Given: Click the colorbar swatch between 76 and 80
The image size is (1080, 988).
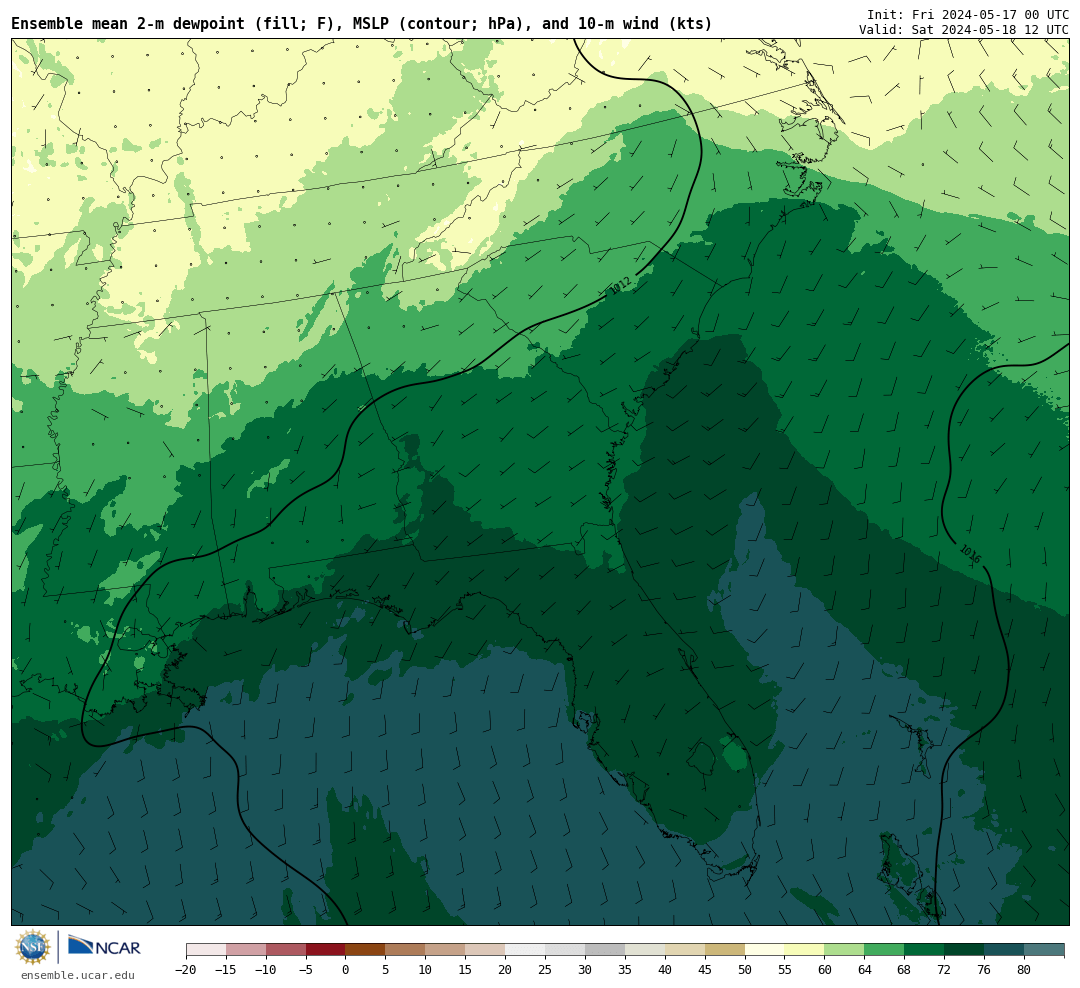Looking at the screenshot, I should coord(1004,950).
